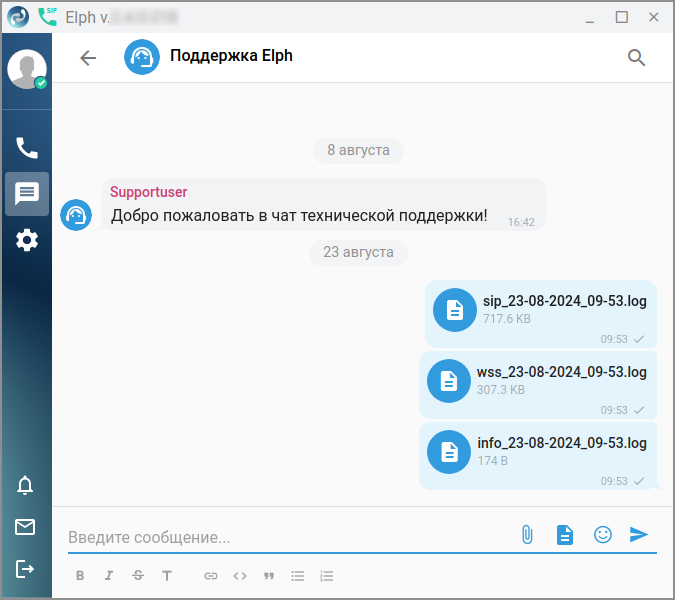The height and width of the screenshot is (600, 675).
Task: Click the message input field
Action: 291,537
